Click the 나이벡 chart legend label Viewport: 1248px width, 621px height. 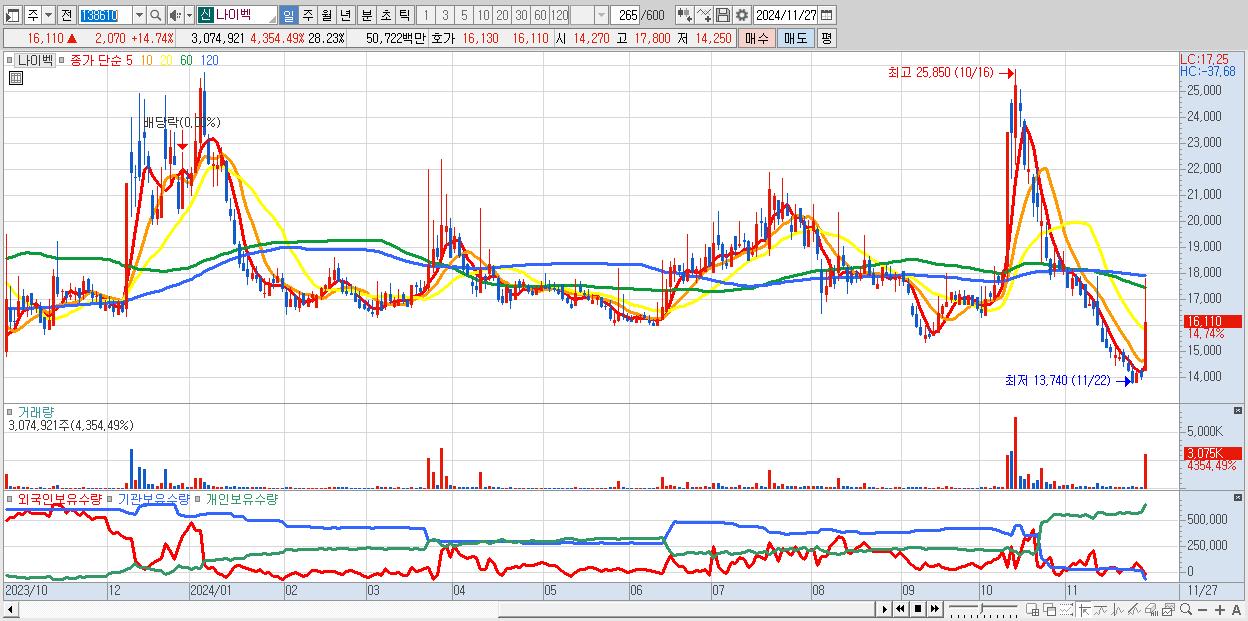(37, 60)
